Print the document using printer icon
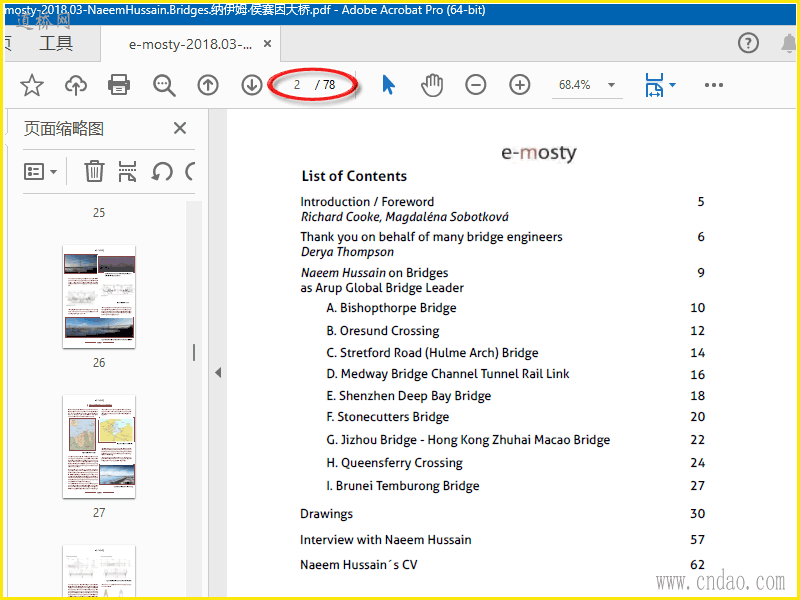 coord(119,85)
